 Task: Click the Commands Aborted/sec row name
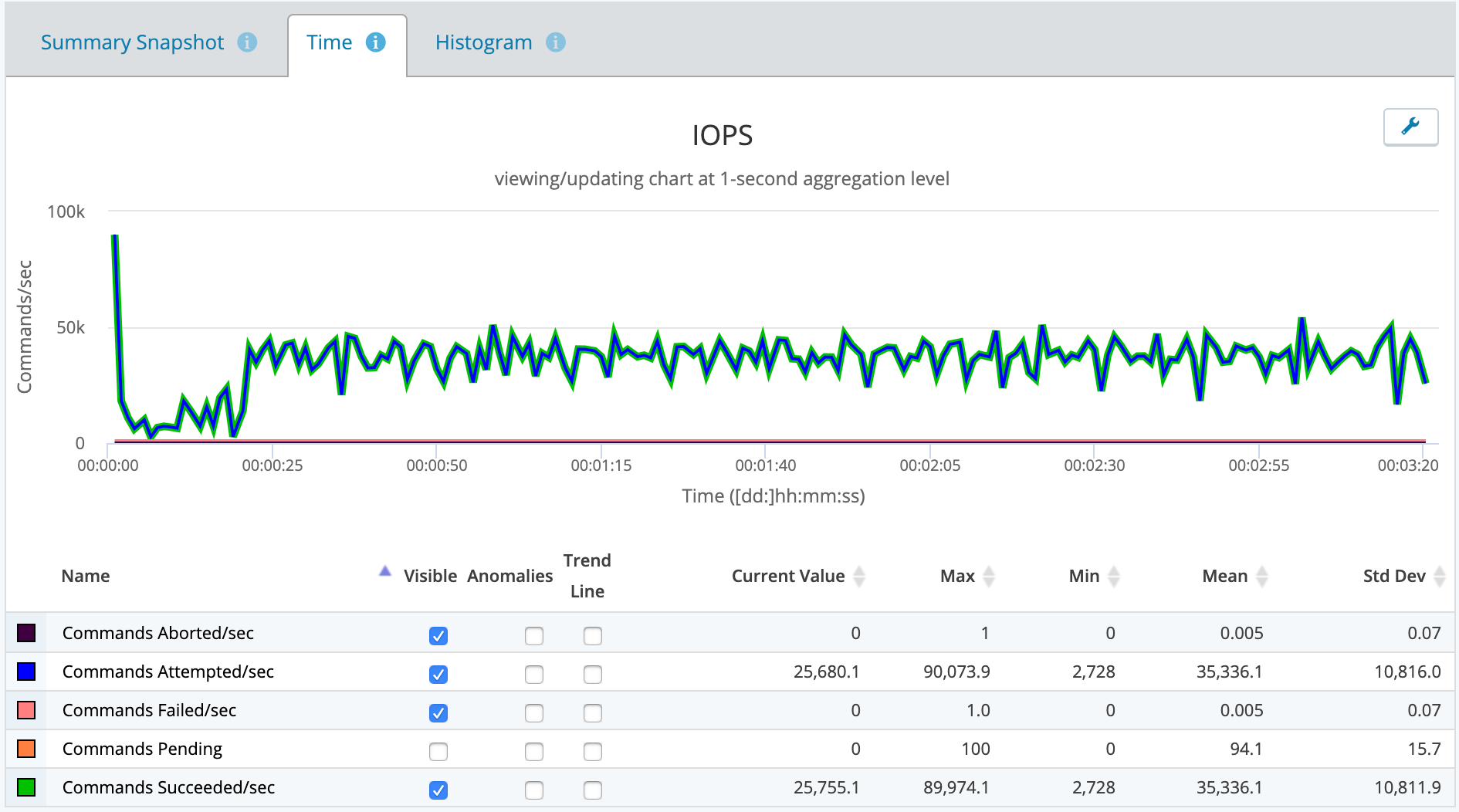point(158,633)
